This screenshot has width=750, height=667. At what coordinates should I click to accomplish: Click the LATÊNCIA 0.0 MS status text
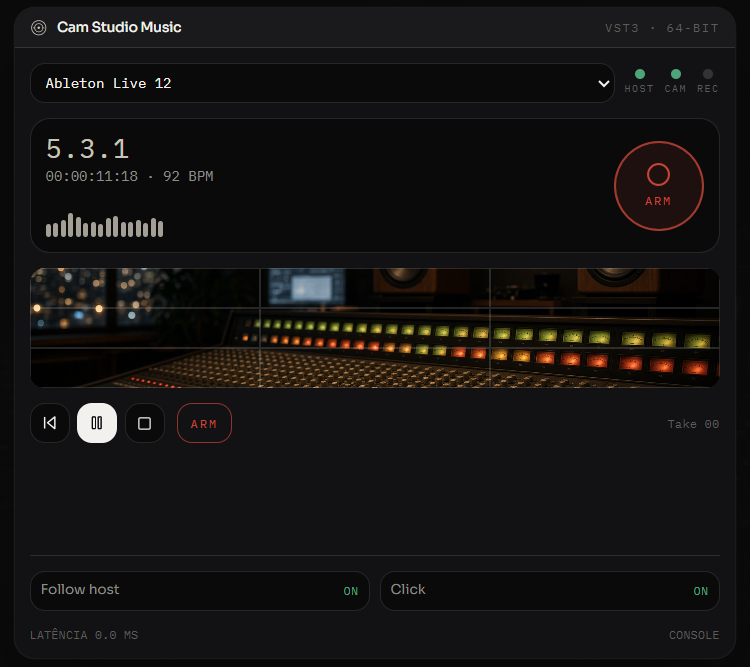tap(84, 635)
